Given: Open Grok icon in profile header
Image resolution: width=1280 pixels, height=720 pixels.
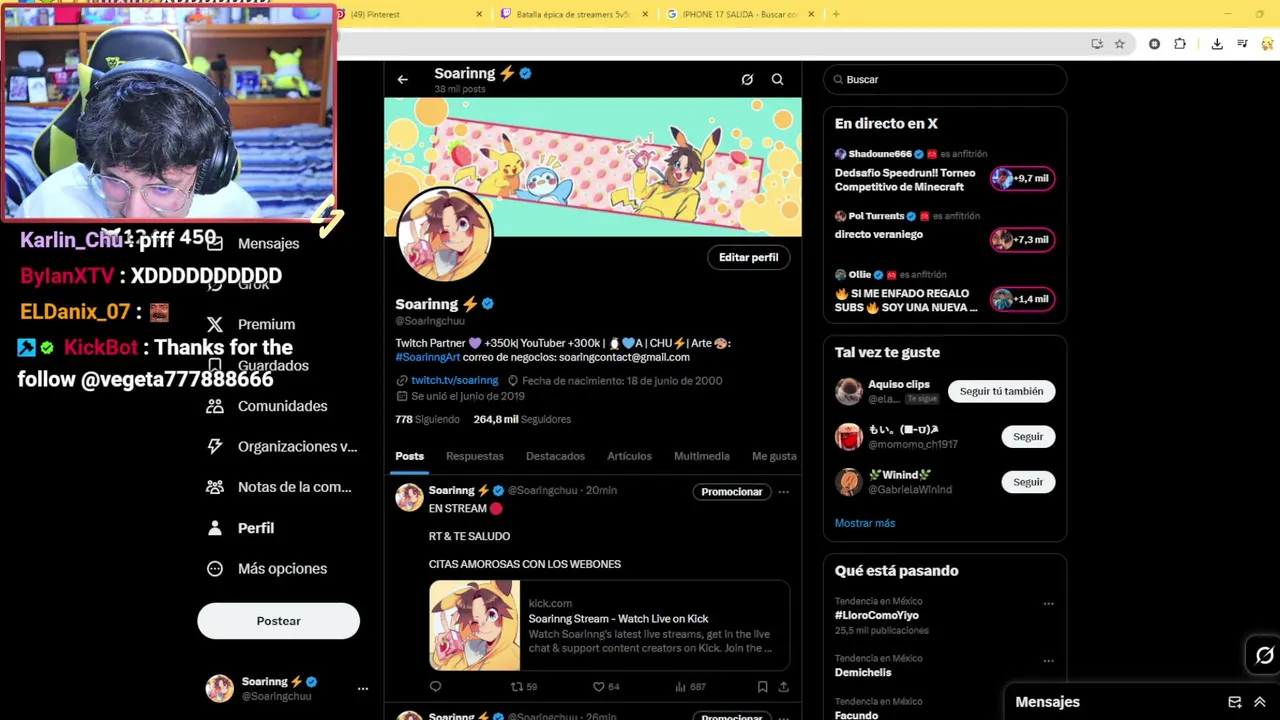Looking at the screenshot, I should [x=747, y=80].
